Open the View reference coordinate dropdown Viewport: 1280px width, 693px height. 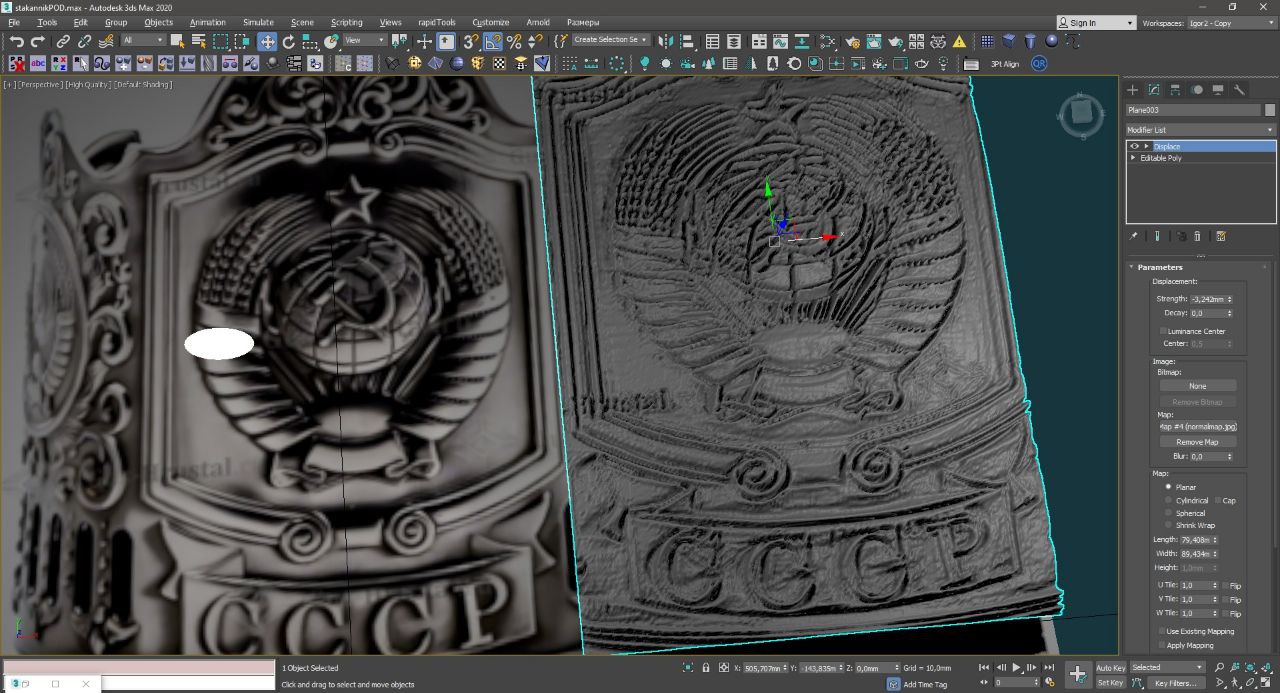point(365,41)
